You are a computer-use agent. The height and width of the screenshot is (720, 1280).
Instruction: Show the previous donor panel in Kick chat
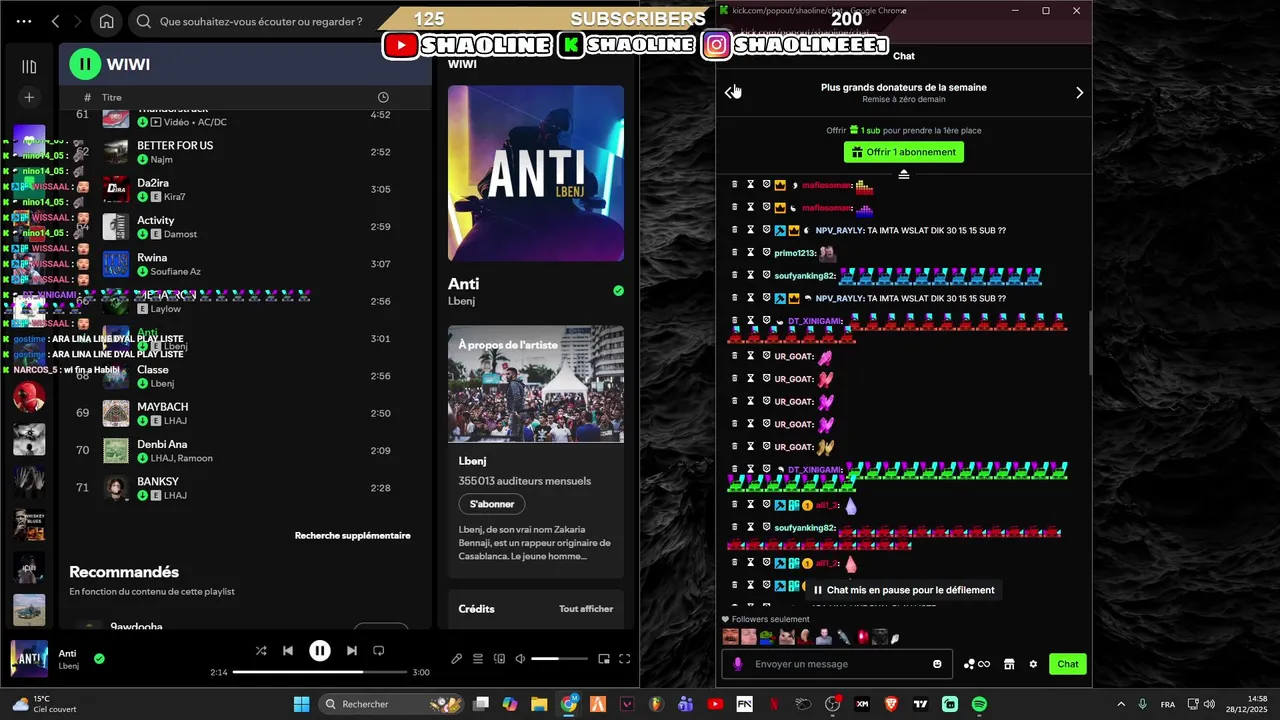[729, 92]
